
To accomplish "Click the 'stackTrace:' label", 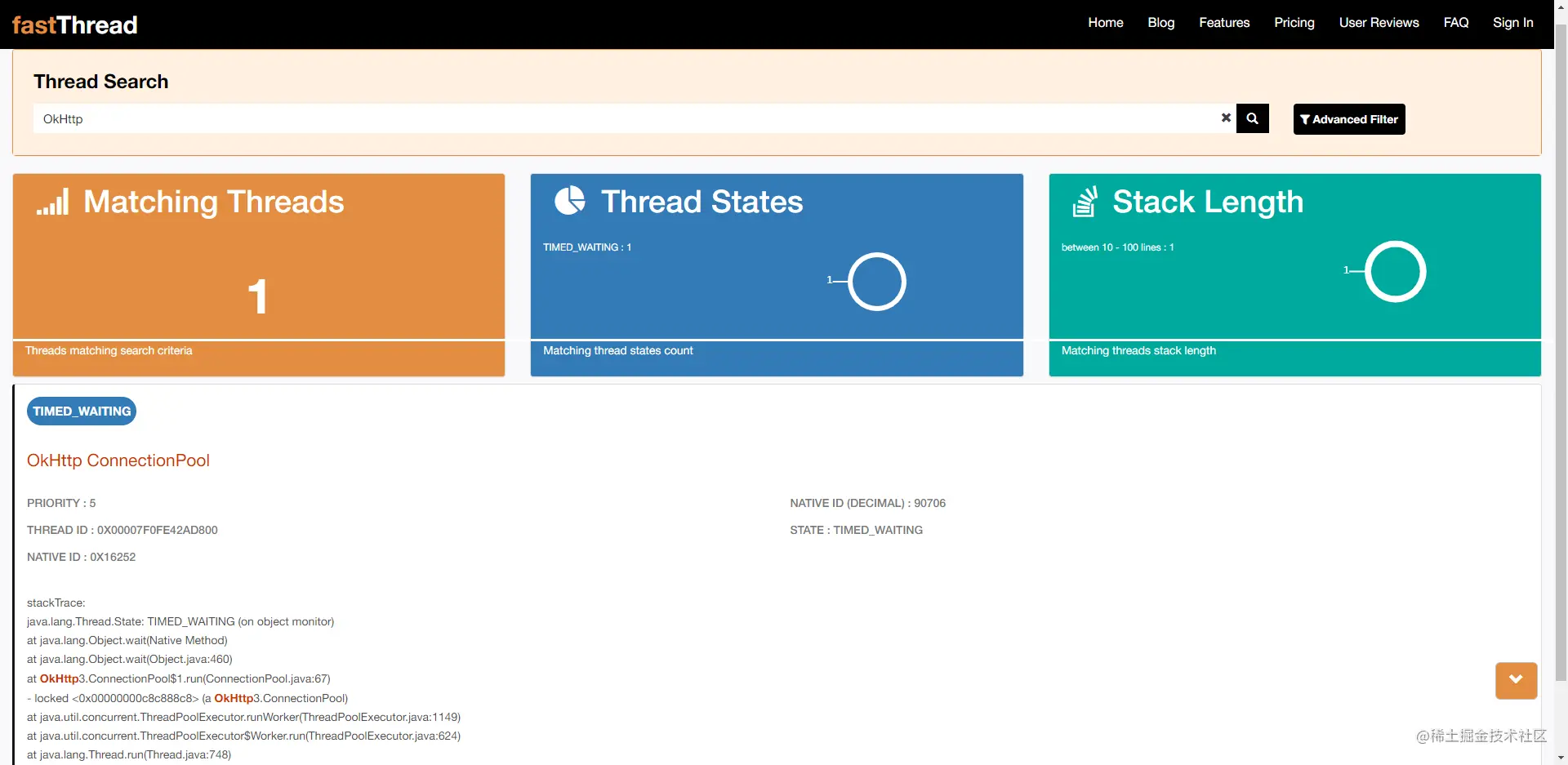I will [56, 603].
